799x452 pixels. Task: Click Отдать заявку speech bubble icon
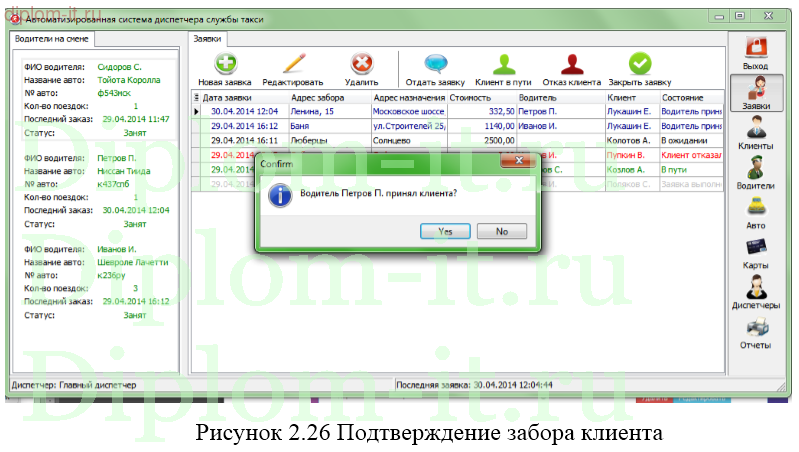point(435,65)
